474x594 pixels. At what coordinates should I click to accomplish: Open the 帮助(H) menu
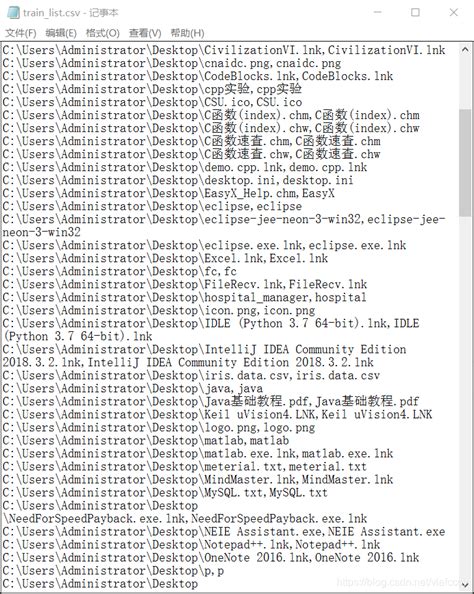188,33
